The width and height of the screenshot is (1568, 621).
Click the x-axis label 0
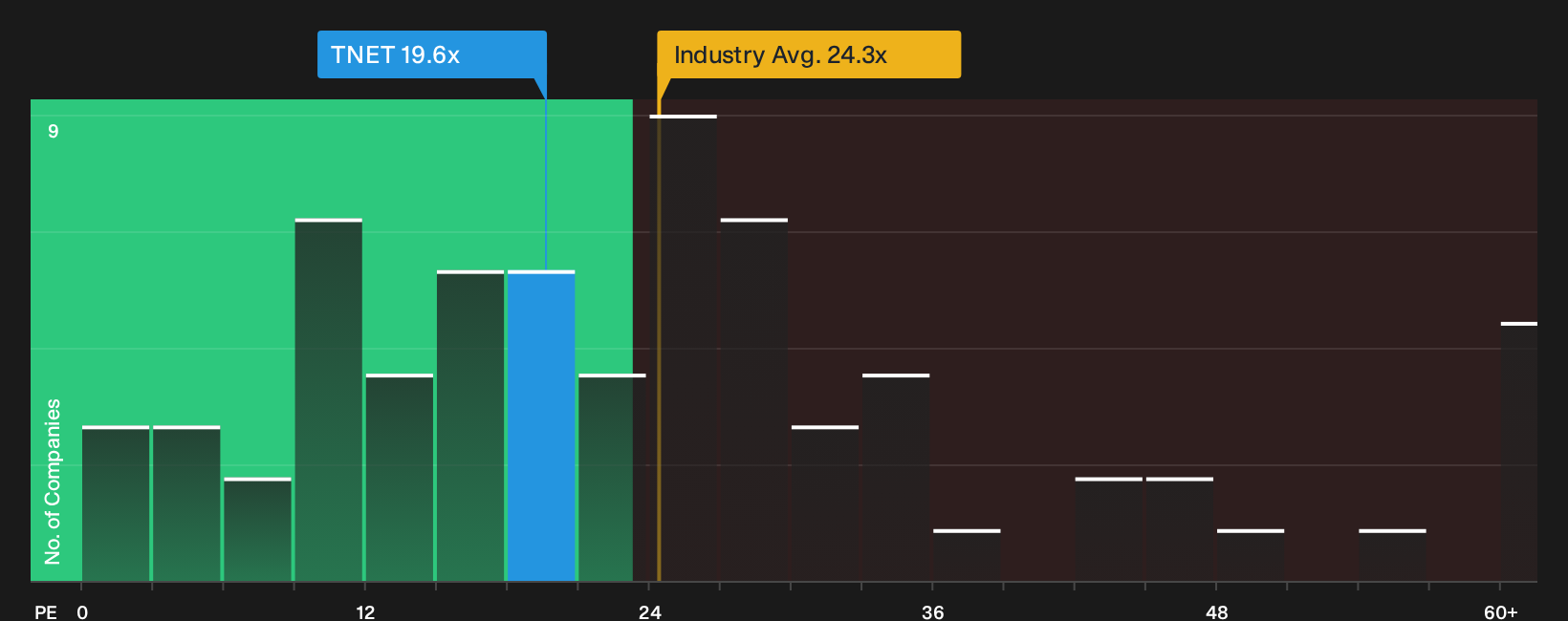(x=82, y=611)
